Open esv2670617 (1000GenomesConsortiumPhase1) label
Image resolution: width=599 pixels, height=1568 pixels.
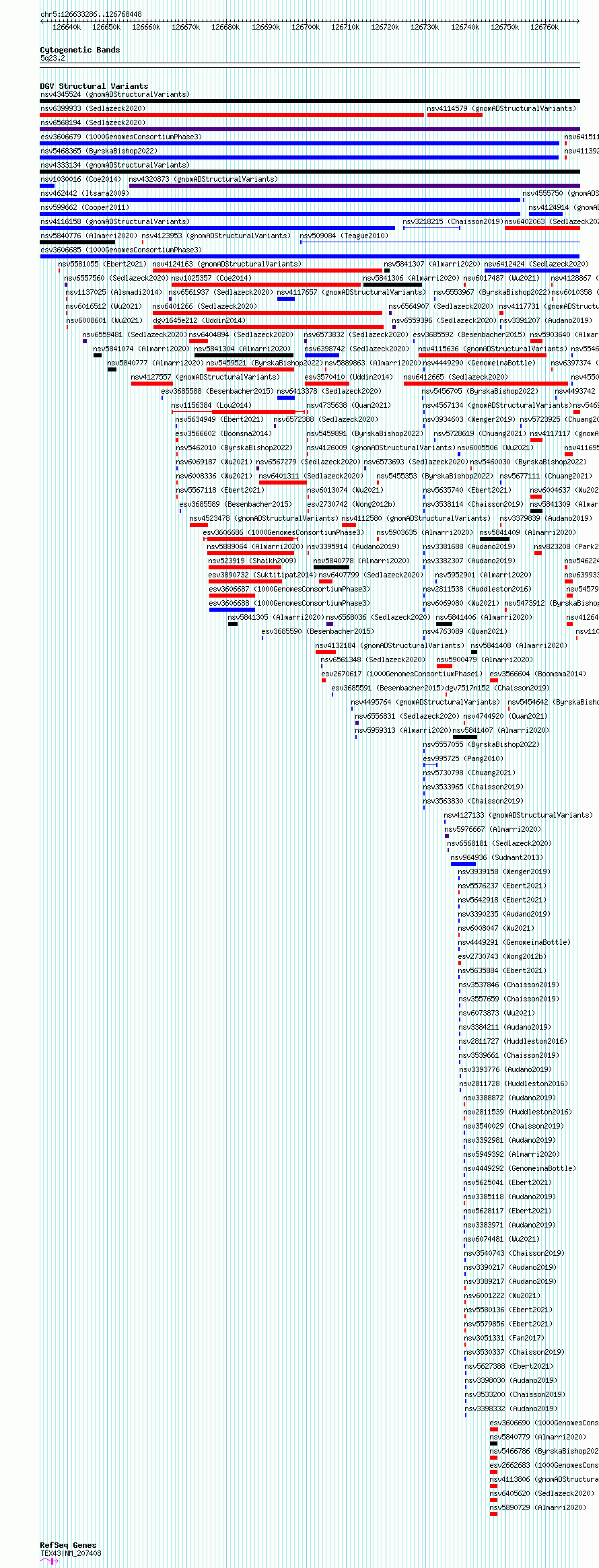point(402,674)
